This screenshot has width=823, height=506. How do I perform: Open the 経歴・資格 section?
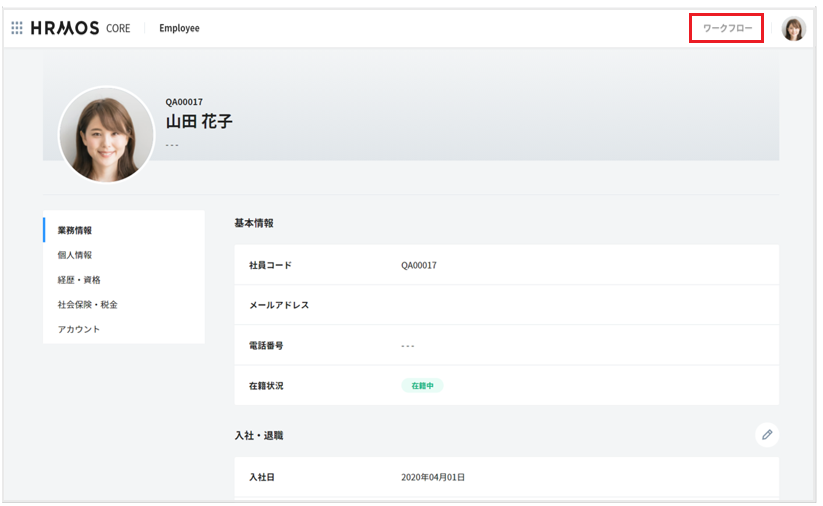click(x=79, y=280)
